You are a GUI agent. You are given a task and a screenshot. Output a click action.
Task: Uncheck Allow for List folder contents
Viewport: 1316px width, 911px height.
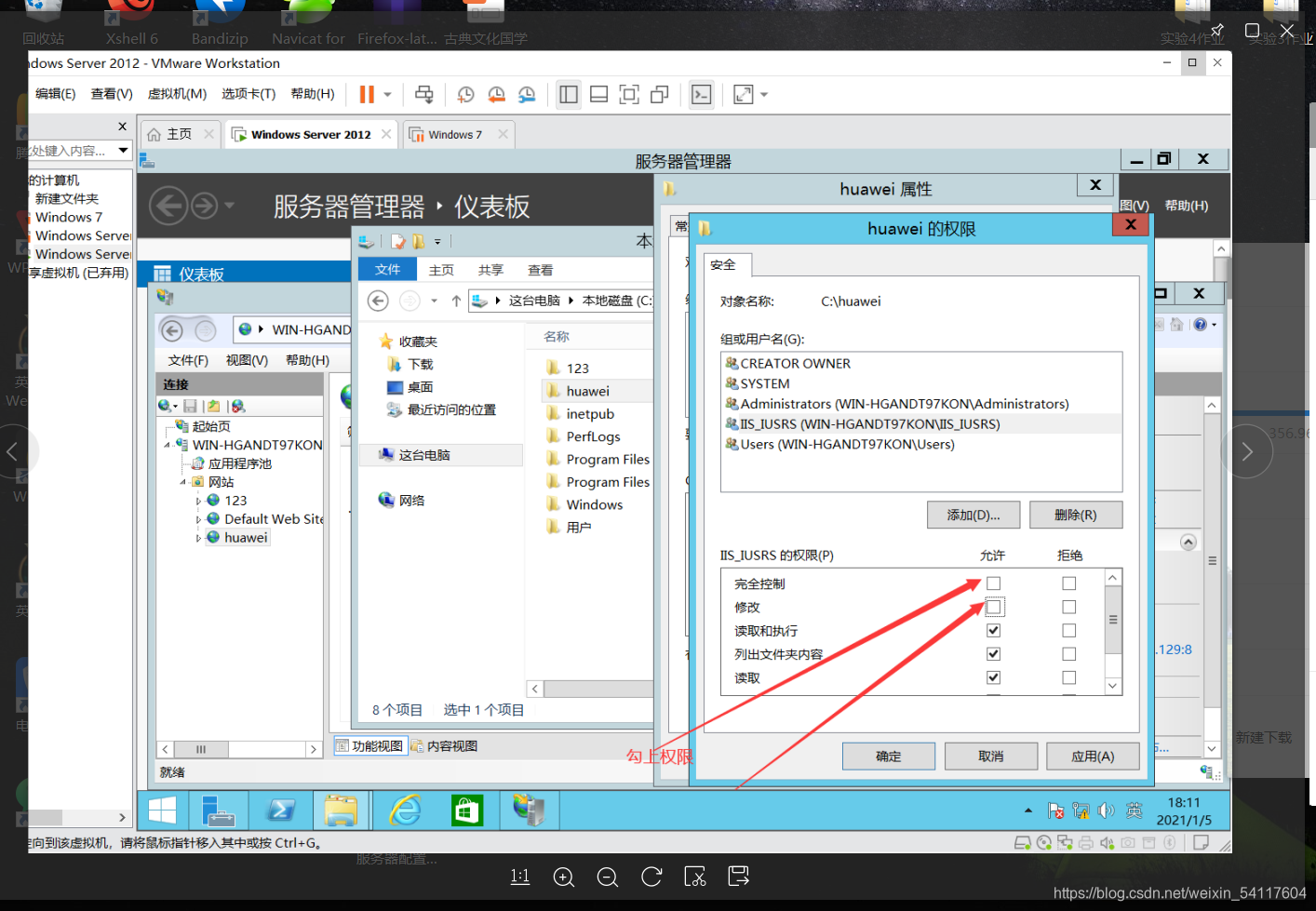coord(993,654)
